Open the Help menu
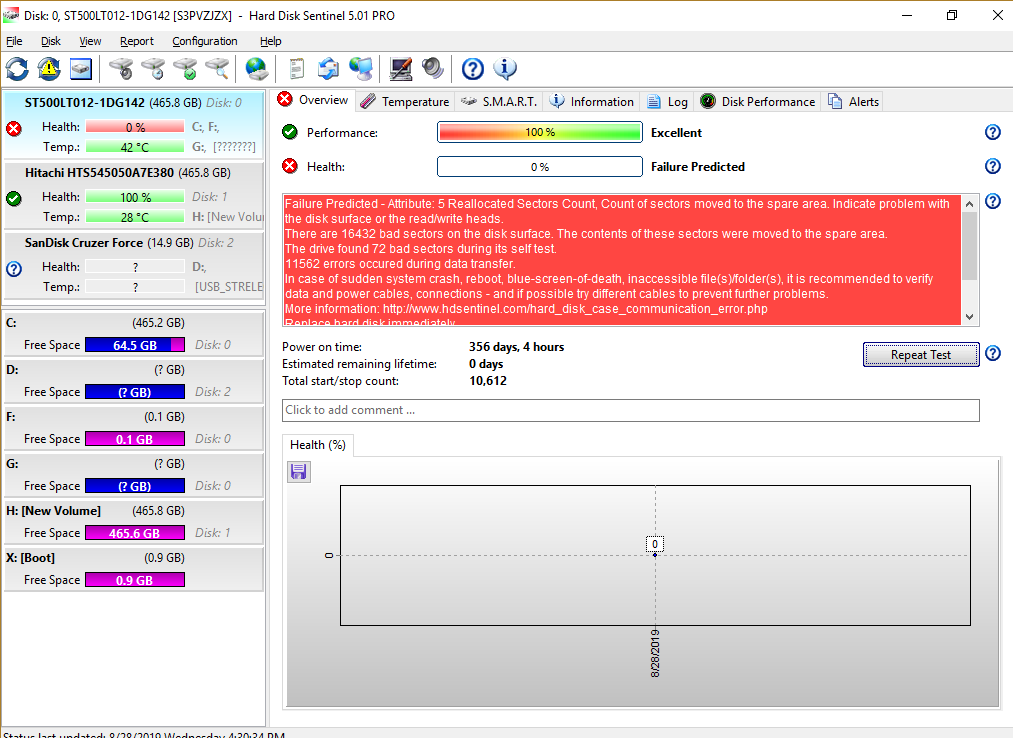This screenshot has height=738, width=1013. [x=270, y=41]
